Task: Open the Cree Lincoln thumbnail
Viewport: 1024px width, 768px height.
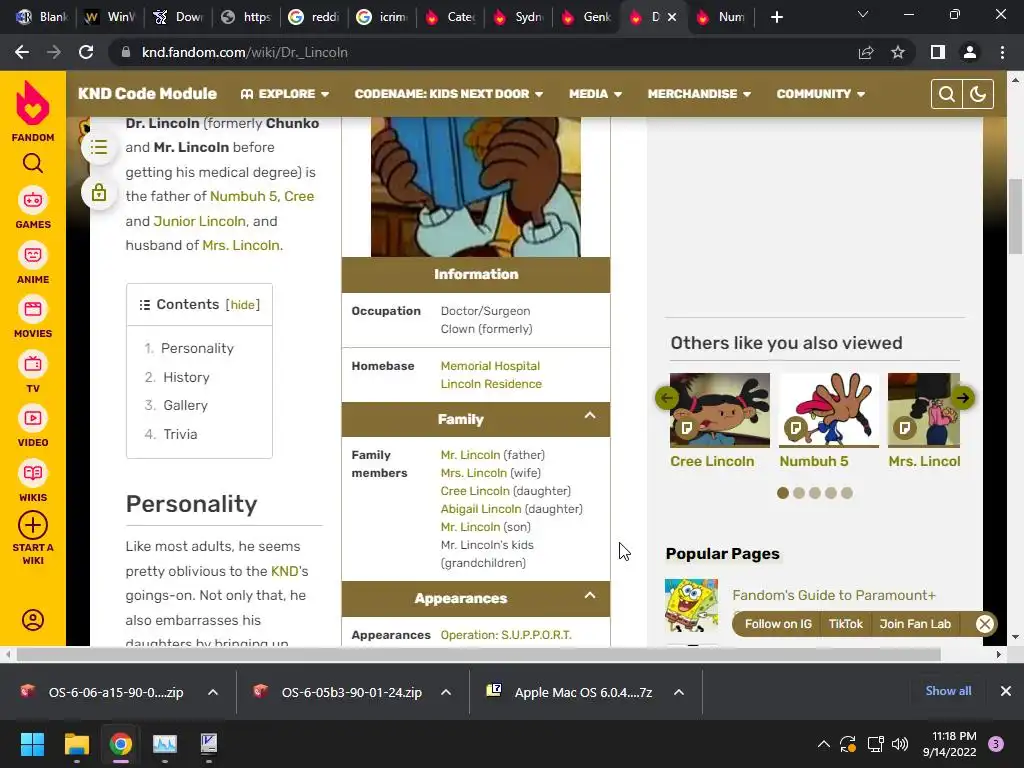Action: 720,410
